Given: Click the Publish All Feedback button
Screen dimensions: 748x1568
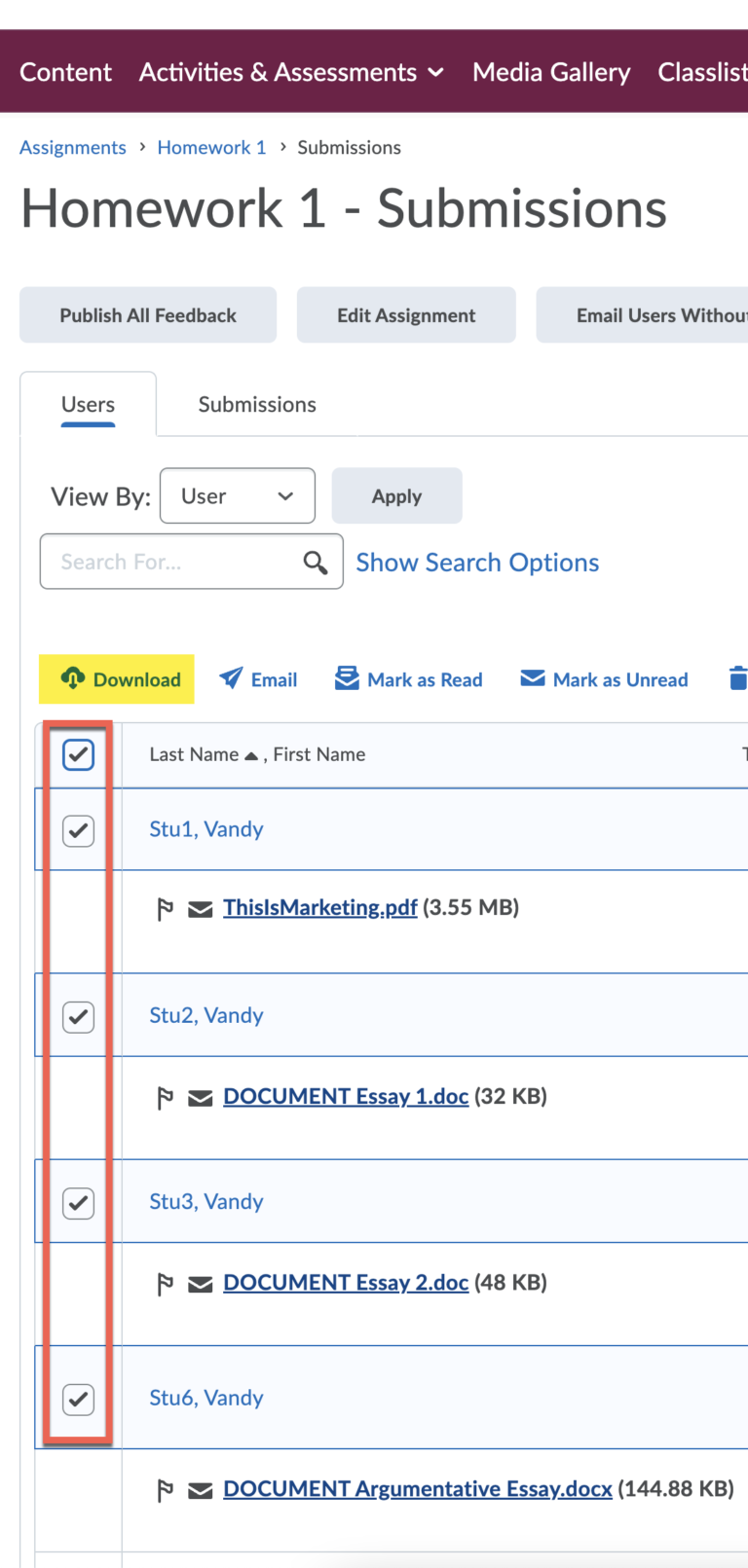Looking at the screenshot, I should click(147, 314).
